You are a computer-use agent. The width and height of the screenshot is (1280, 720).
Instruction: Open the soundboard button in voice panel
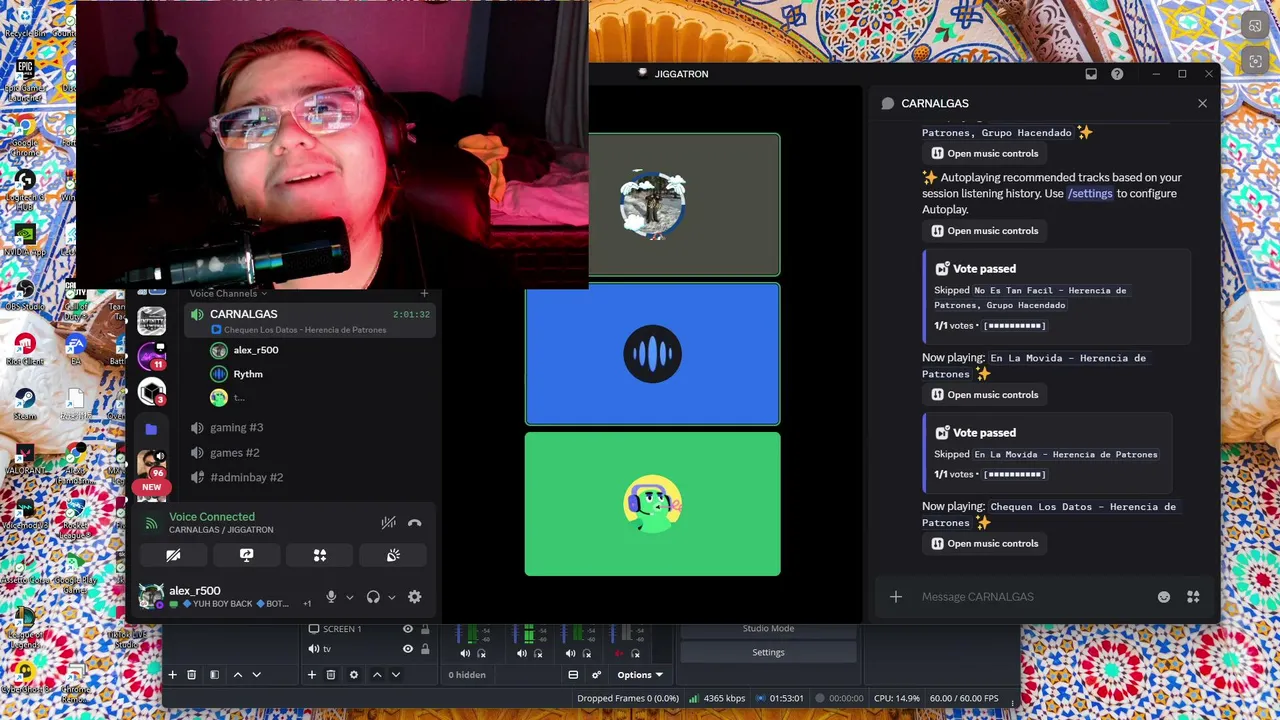point(393,555)
